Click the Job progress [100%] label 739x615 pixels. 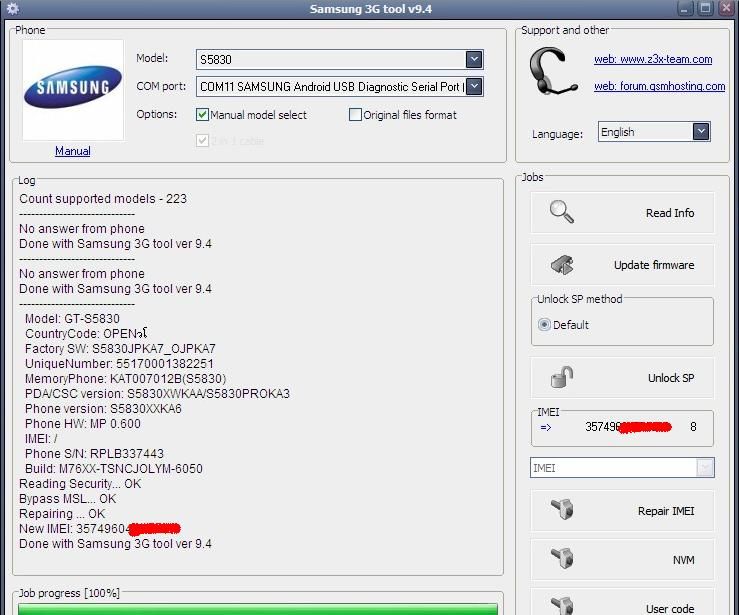pos(69,593)
